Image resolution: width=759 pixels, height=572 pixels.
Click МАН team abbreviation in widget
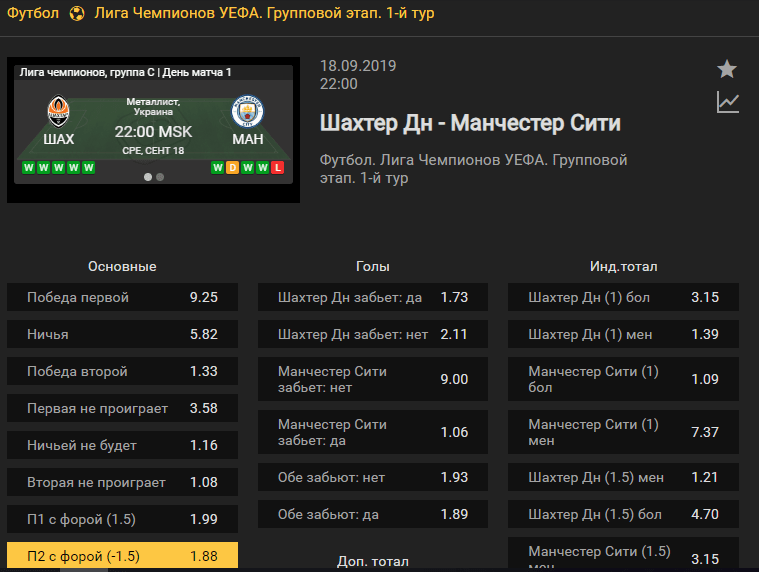click(247, 139)
